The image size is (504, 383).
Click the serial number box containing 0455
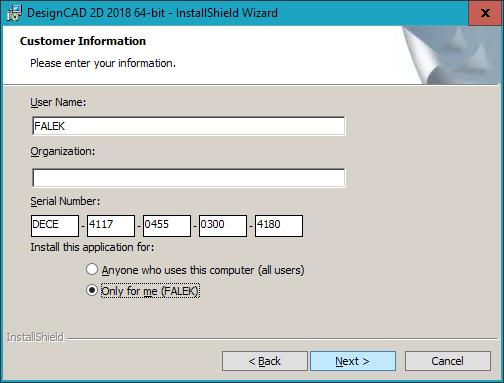click(167, 226)
